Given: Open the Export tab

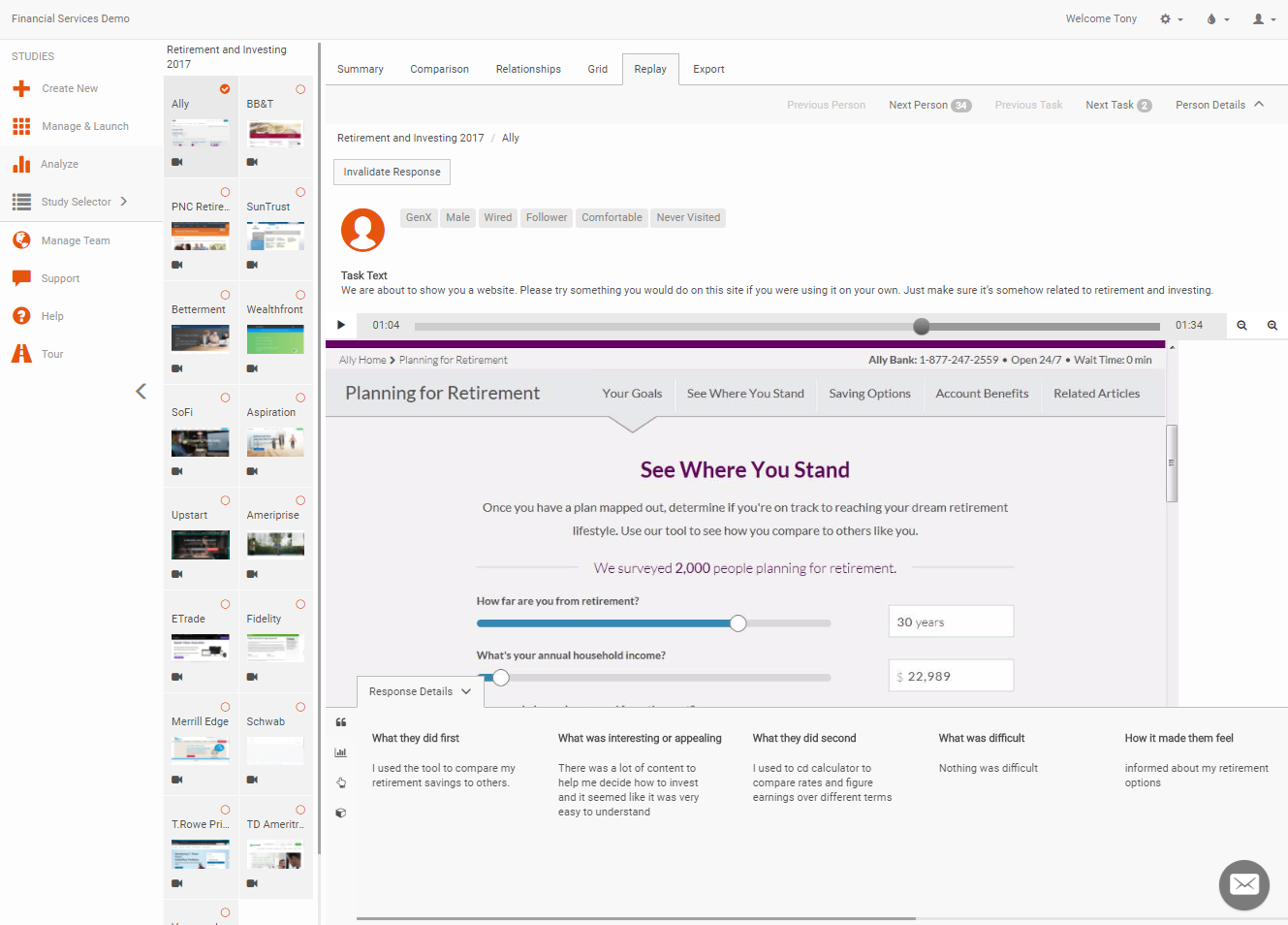Looking at the screenshot, I should pyautogui.click(x=708, y=69).
